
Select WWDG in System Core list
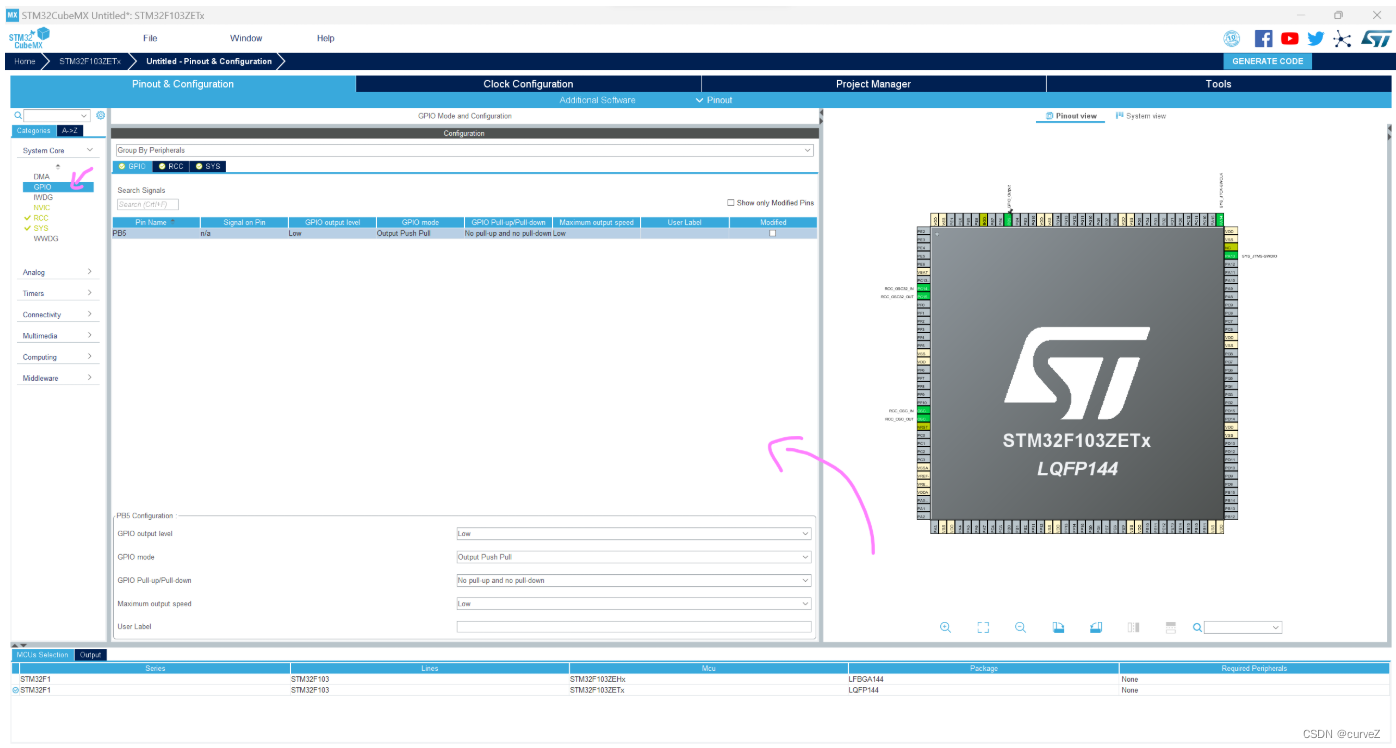(x=46, y=238)
